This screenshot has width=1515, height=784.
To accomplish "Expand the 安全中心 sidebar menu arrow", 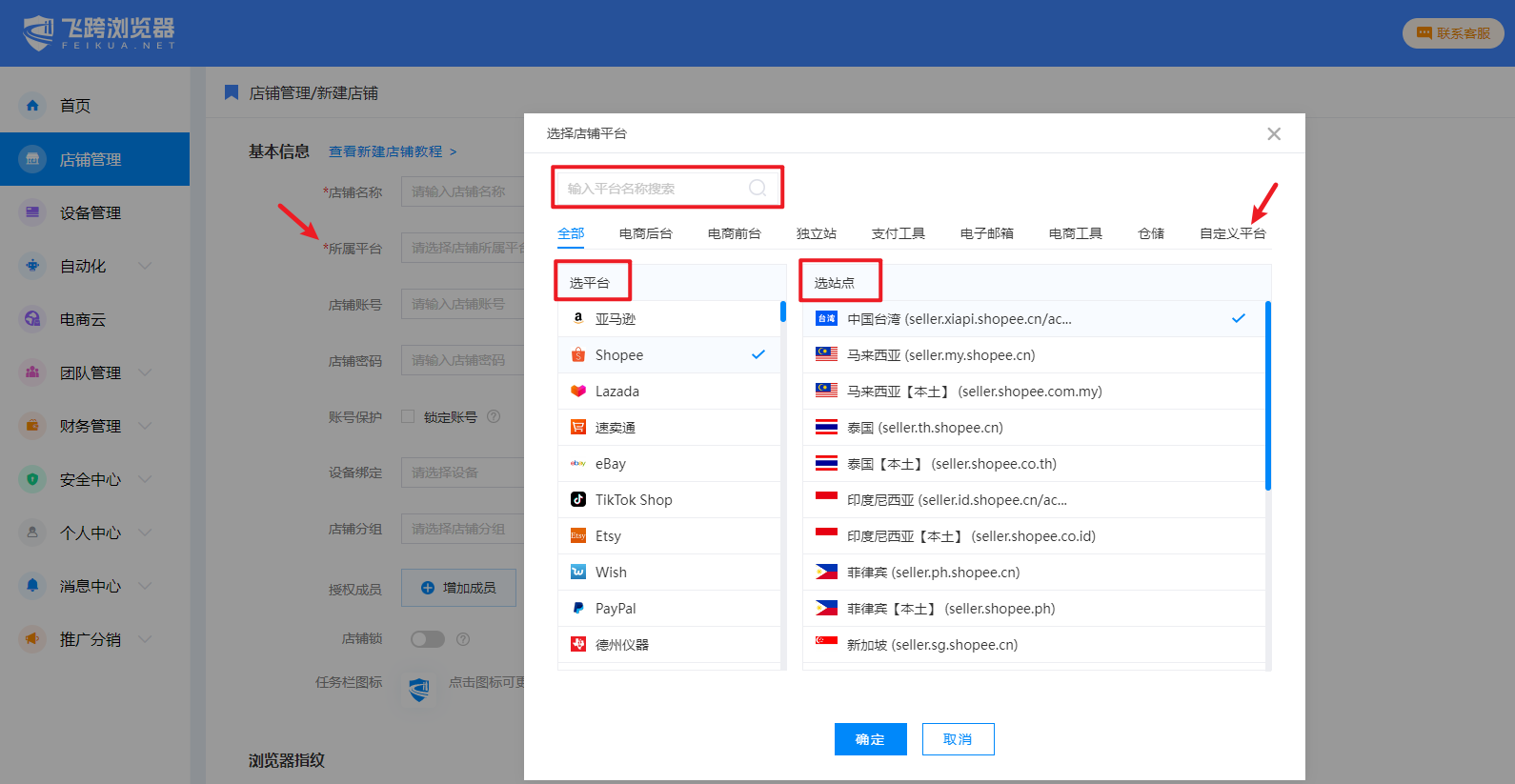I will coord(145,479).
